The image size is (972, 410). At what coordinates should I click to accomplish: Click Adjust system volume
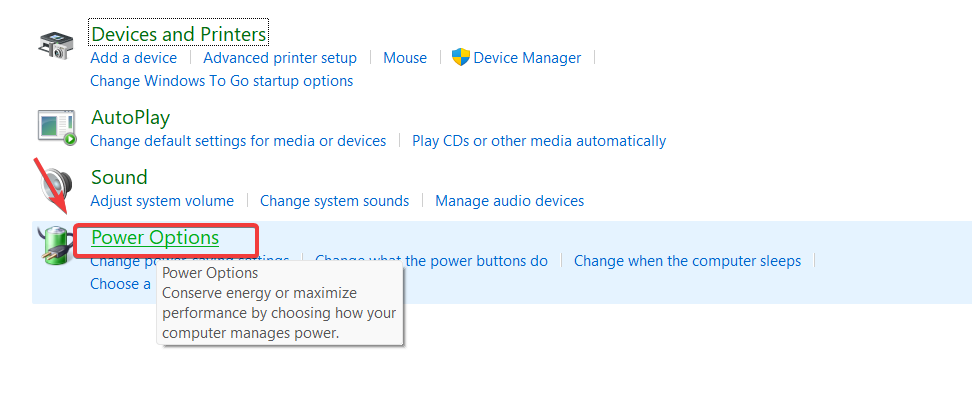(x=162, y=201)
